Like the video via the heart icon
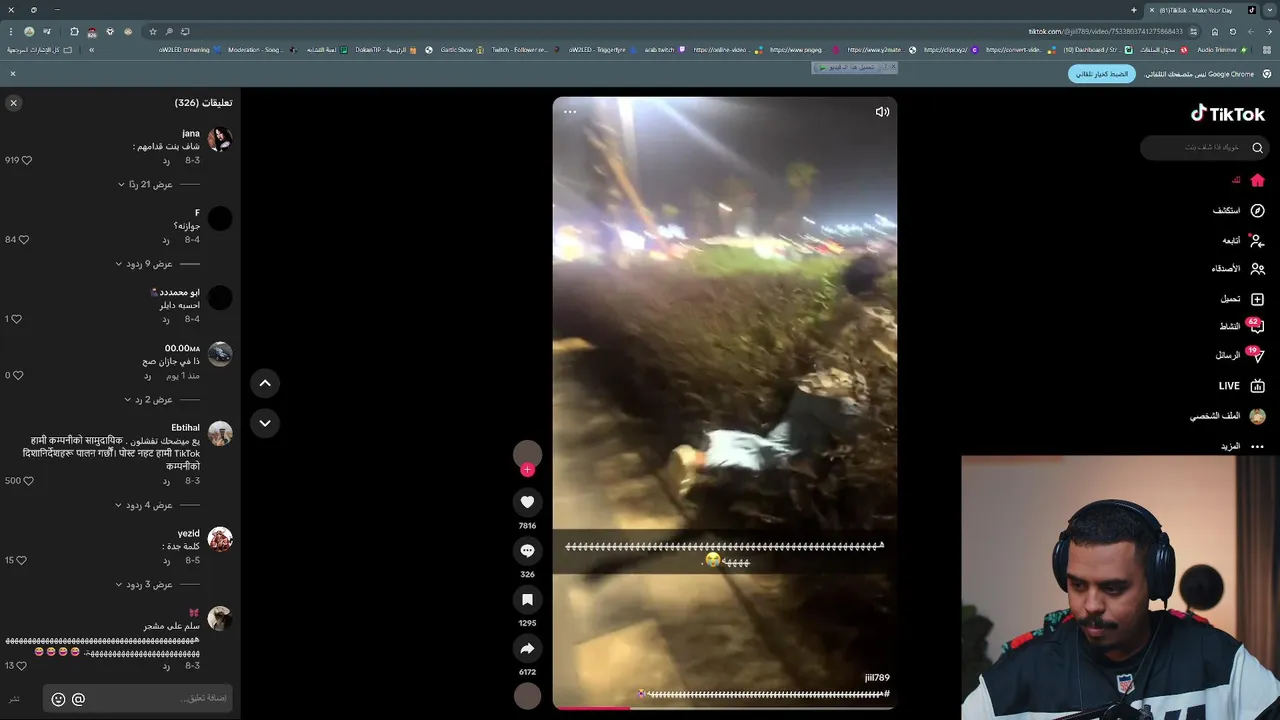Image resolution: width=1280 pixels, height=720 pixels. coord(527,502)
